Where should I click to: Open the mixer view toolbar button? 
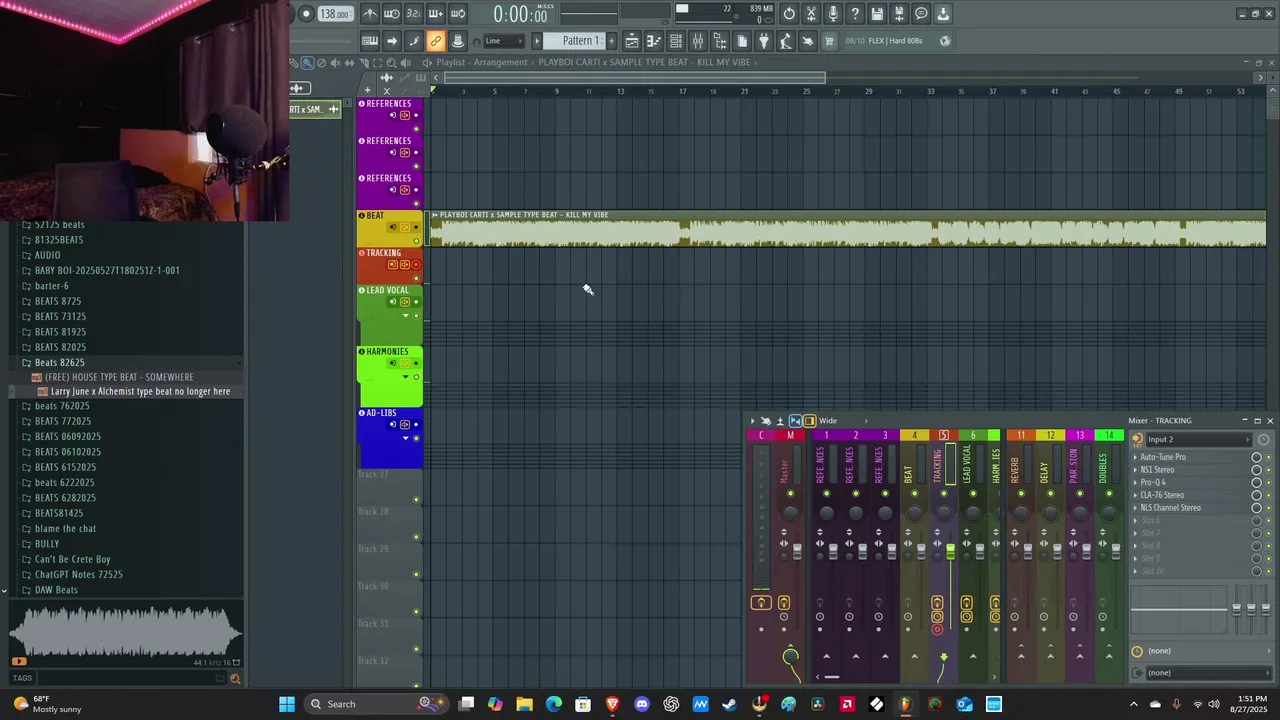coord(698,41)
